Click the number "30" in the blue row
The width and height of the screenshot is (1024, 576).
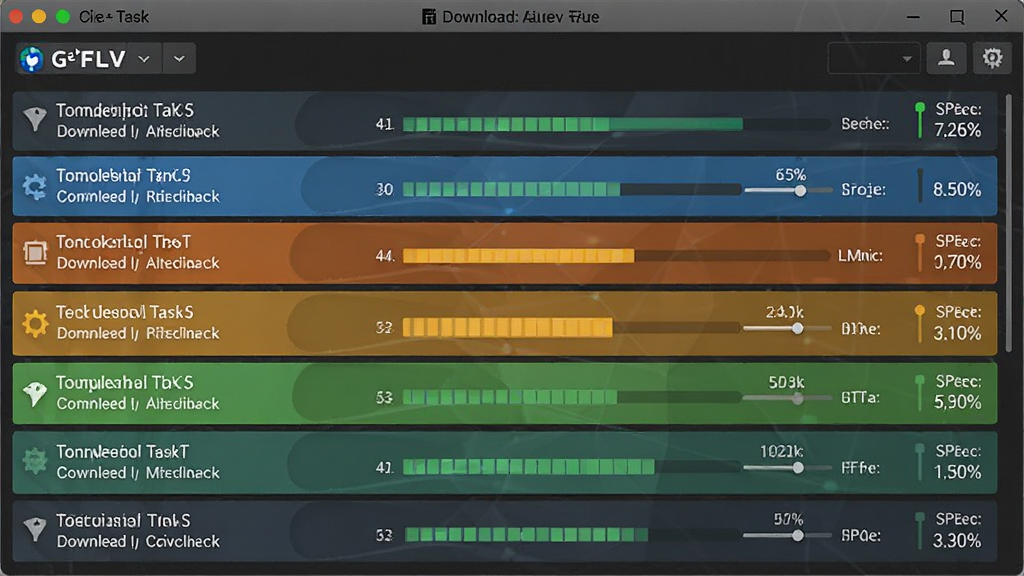tap(385, 189)
